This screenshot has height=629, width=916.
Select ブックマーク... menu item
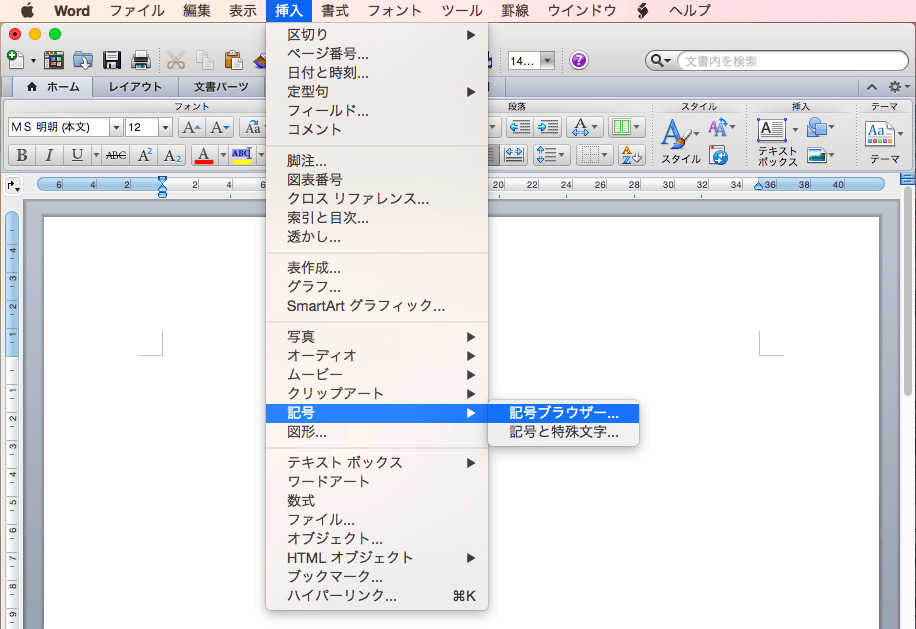click(x=377, y=576)
